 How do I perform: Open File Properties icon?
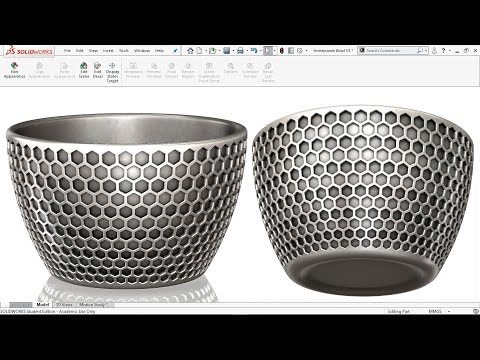click(x=291, y=51)
